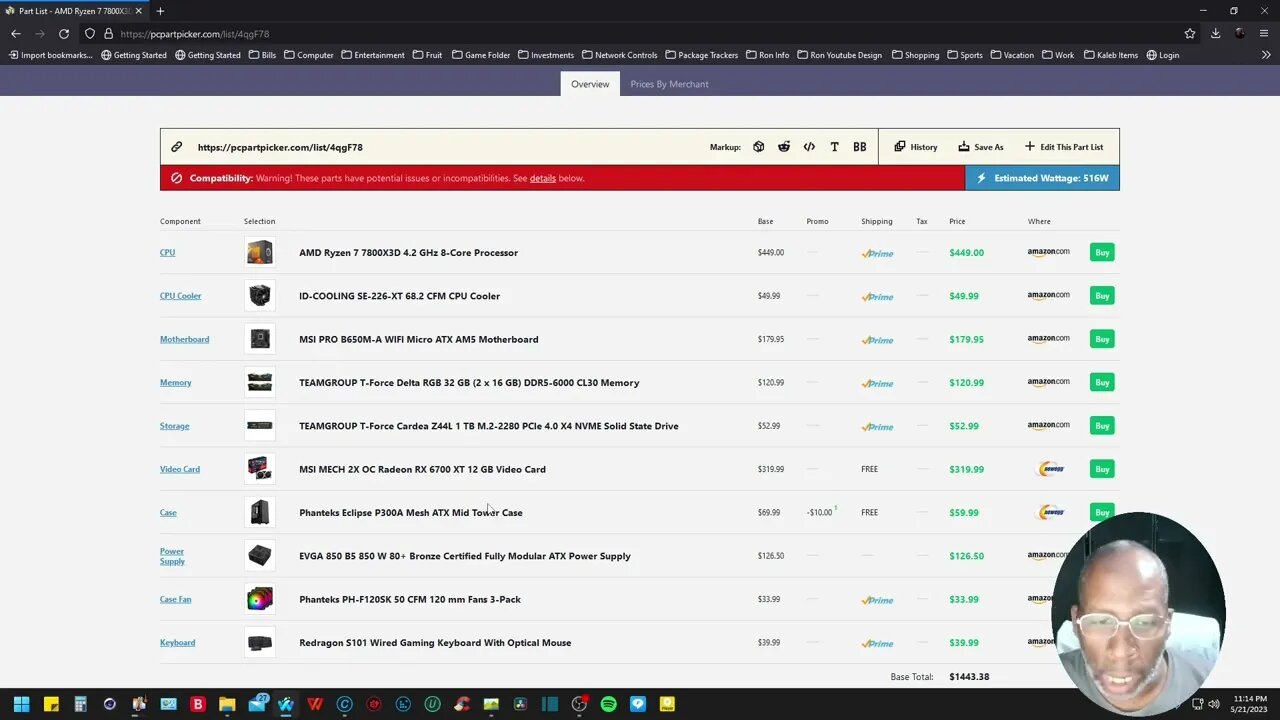Open MSI PRO B650M-A WIFI motherboard name
Image resolution: width=1280 pixels, height=720 pixels.
click(x=418, y=339)
